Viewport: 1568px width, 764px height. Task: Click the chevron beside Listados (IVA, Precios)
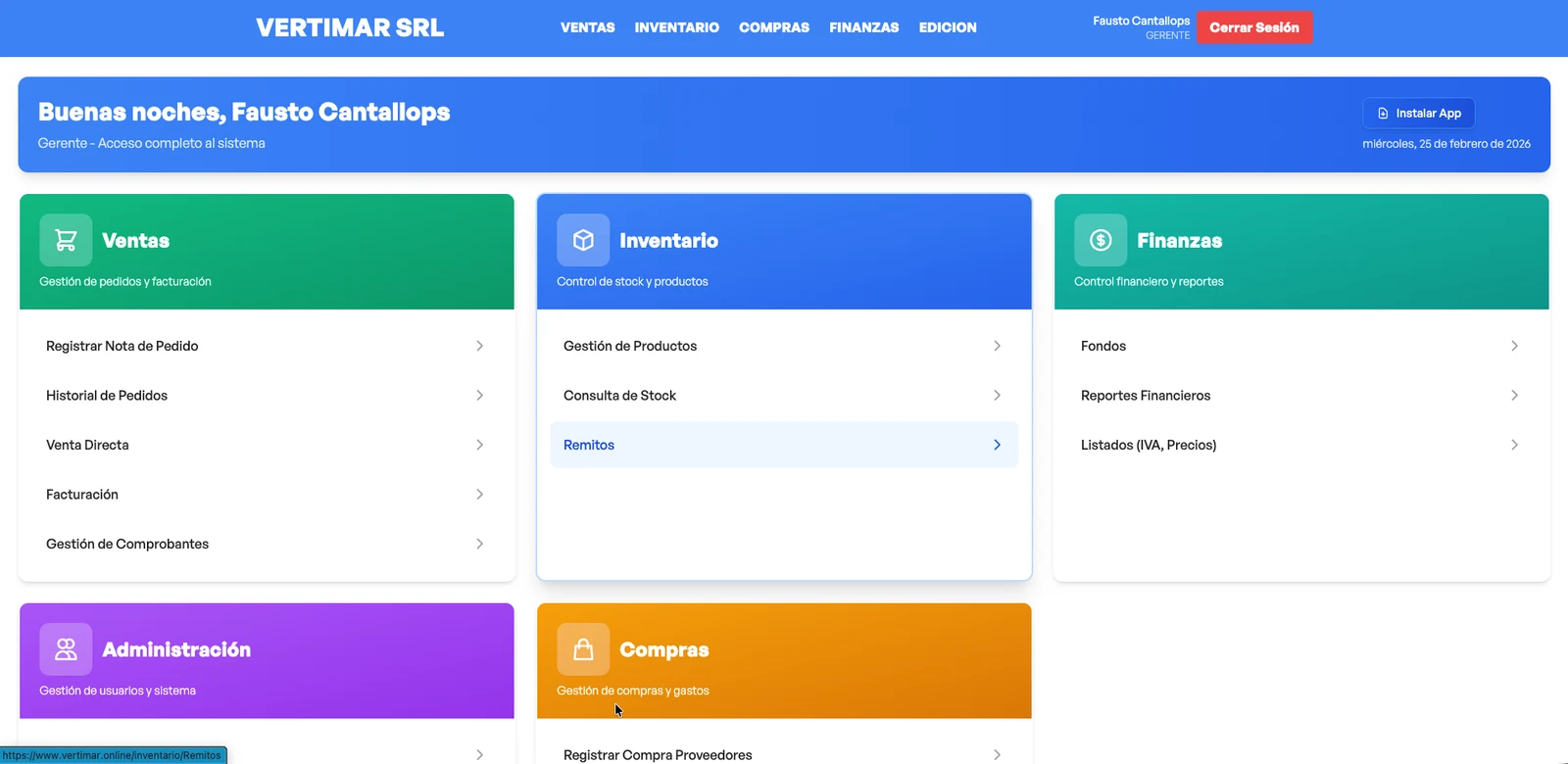(1514, 445)
